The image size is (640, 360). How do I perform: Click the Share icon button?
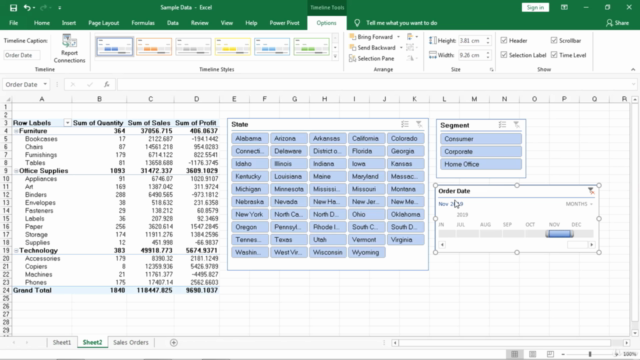[x=618, y=23]
